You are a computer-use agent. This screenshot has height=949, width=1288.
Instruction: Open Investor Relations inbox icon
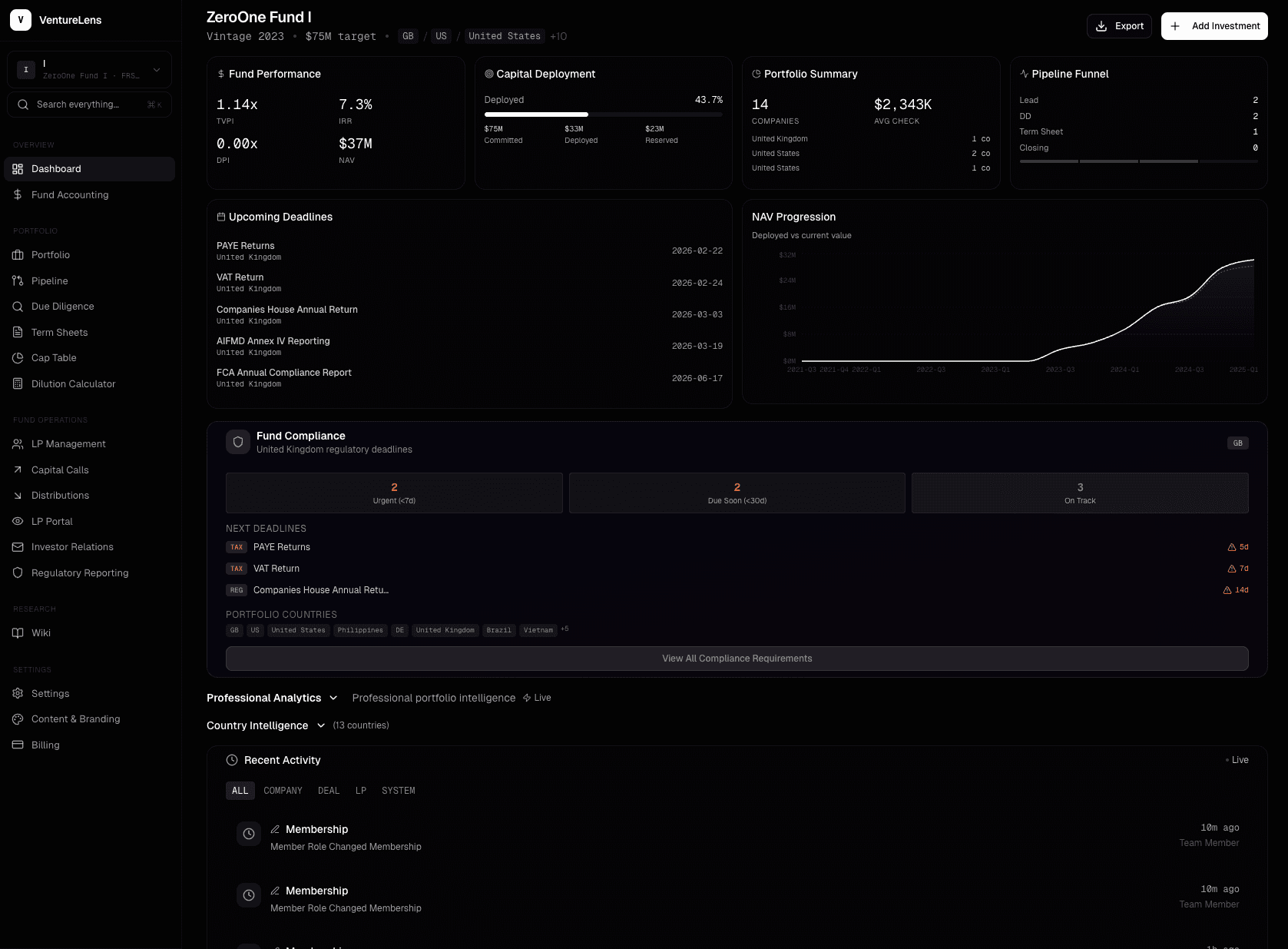click(x=18, y=546)
